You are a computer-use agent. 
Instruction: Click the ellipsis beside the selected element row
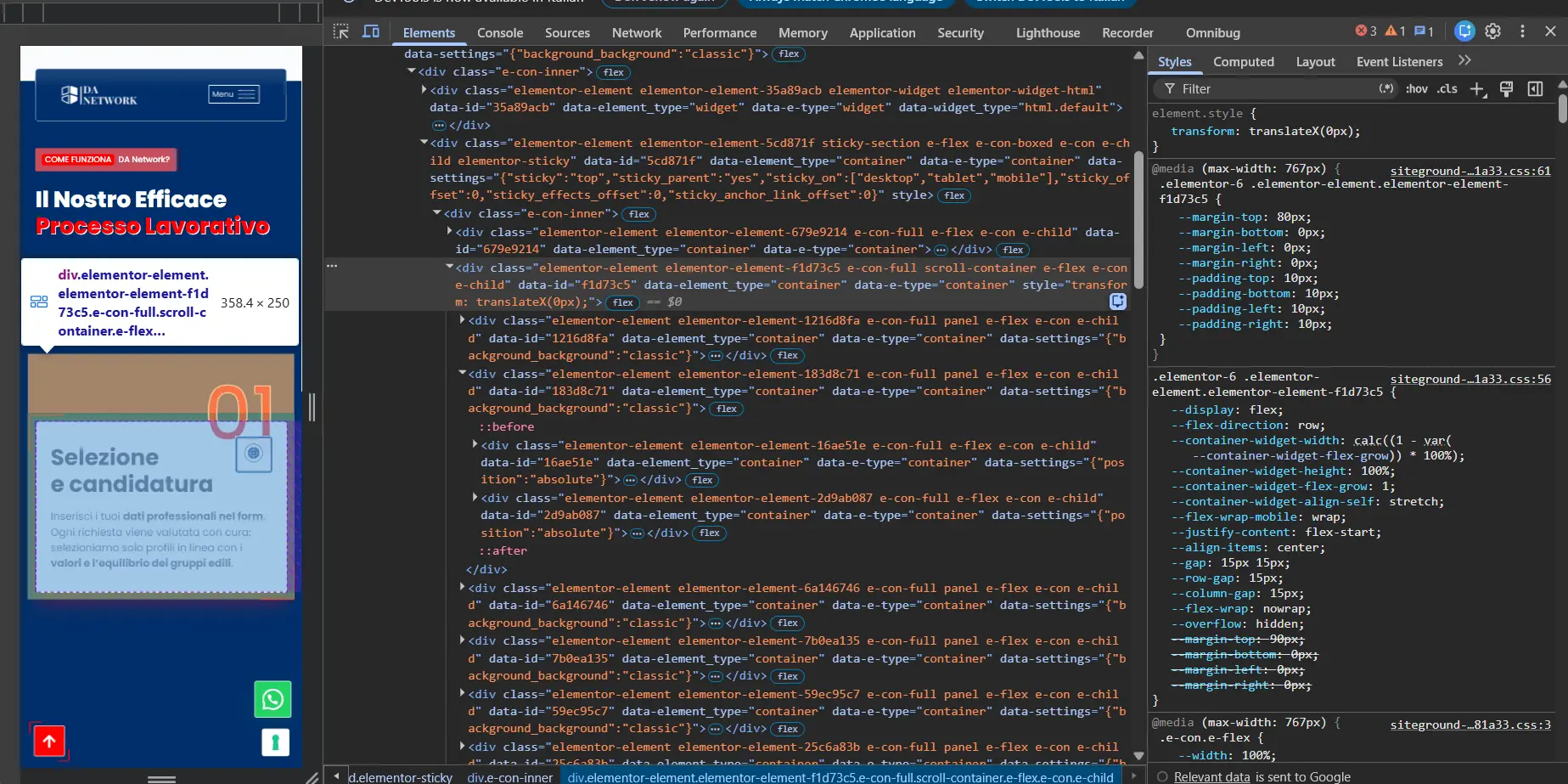point(332,266)
